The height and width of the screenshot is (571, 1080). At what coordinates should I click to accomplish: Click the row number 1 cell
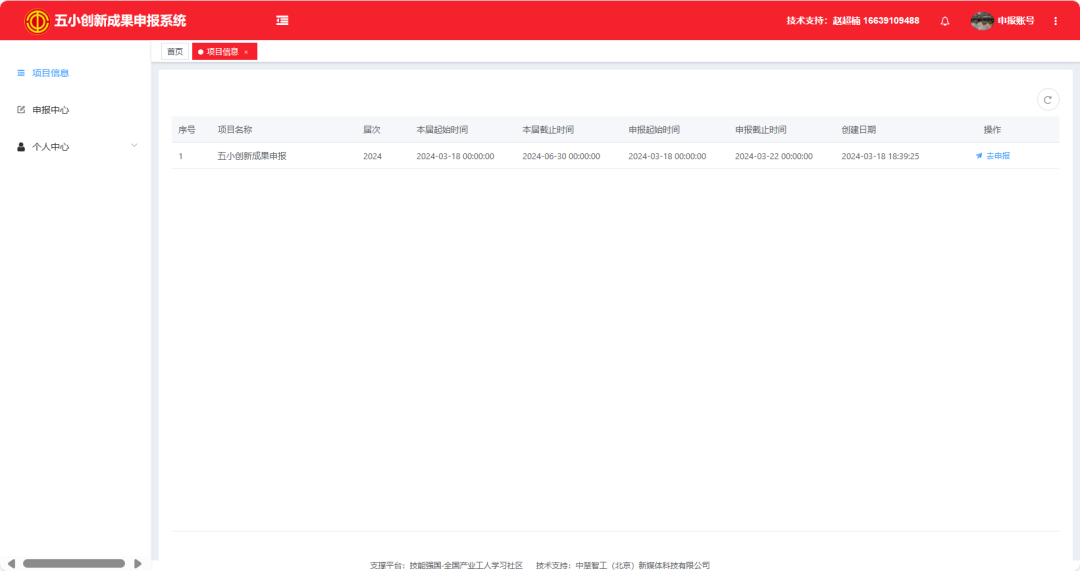click(x=181, y=156)
